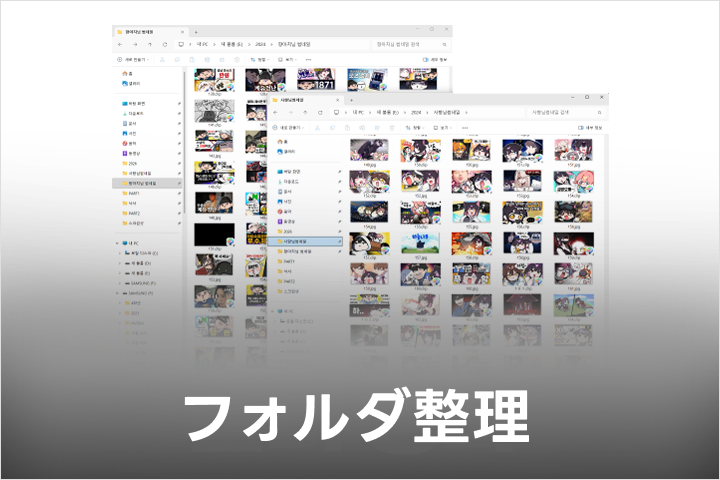Expand chevron after 내 PC in rear breadcrumb
This screenshot has width=720, height=480.
coord(214,45)
